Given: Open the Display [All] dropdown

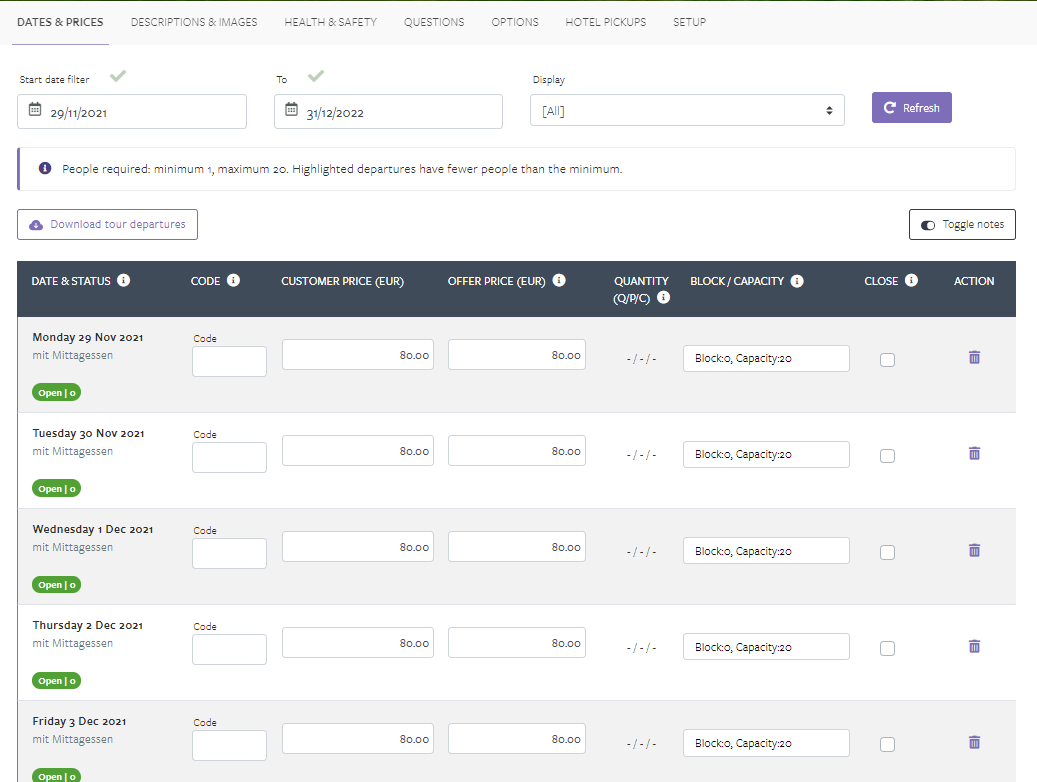Looking at the screenshot, I should (687, 110).
